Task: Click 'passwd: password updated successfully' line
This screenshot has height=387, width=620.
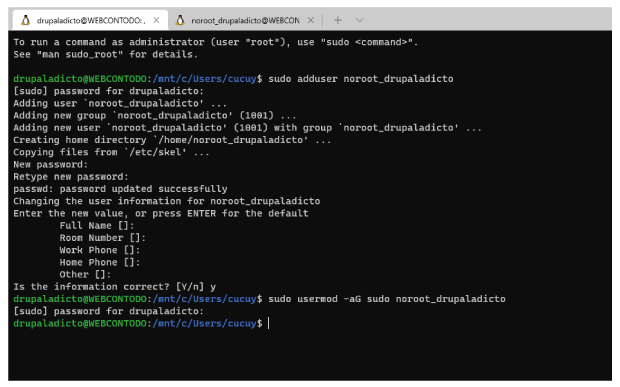Action: coord(120,189)
